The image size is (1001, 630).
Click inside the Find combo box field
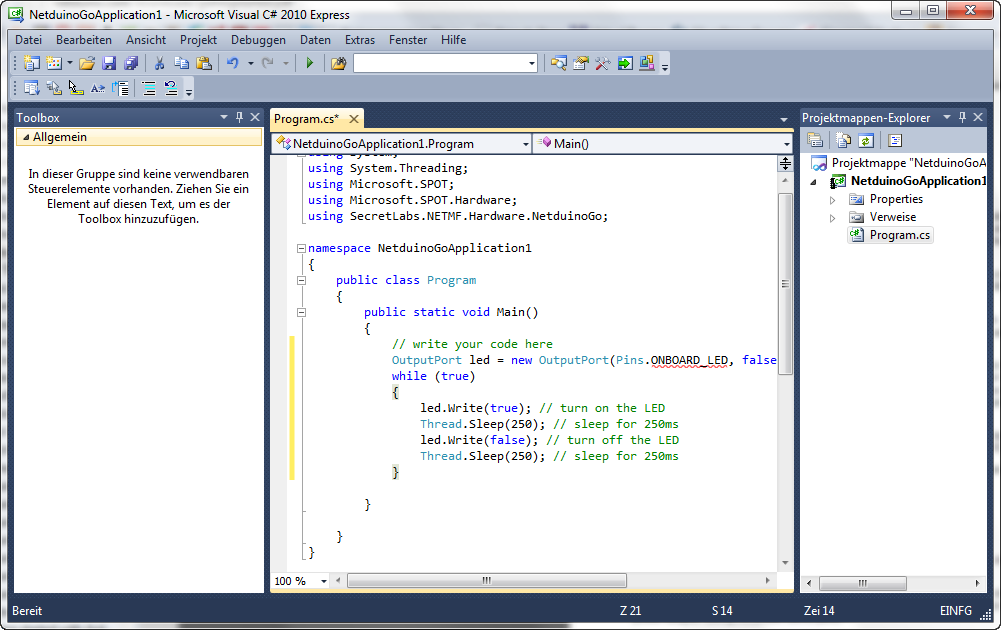(x=440, y=63)
